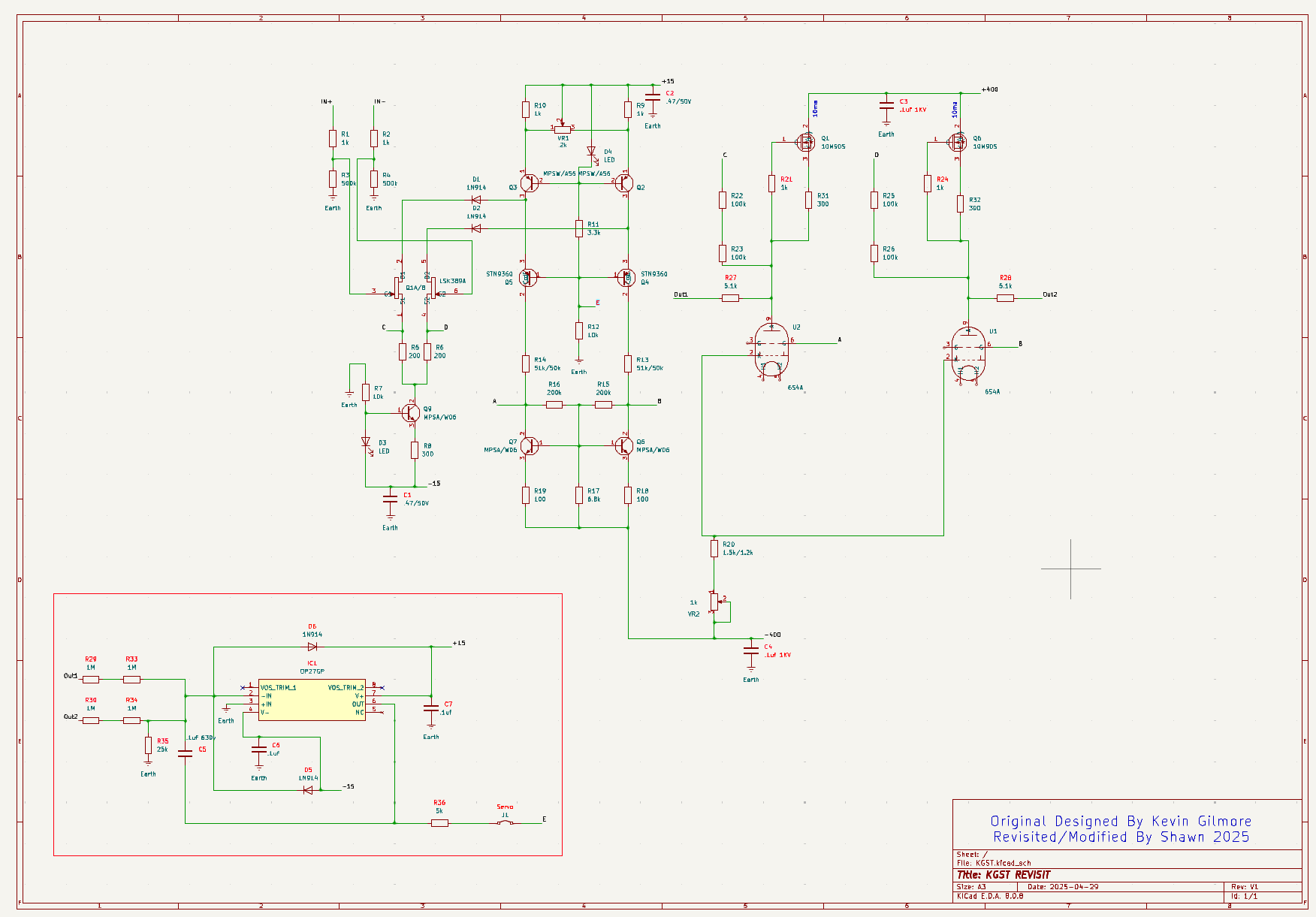Viewport: 1316px width, 917px height.
Task: Select the "Original Designed By Kevin Gilmore" text
Action: point(1121,821)
